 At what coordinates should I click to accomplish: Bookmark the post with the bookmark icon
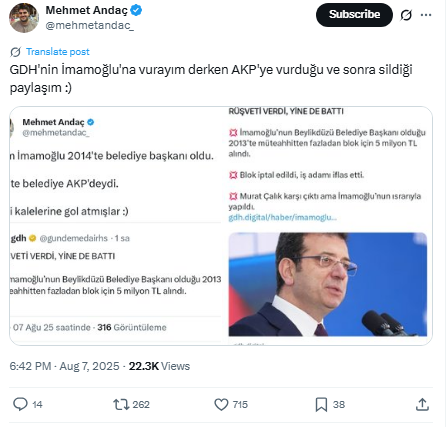pyautogui.click(x=321, y=404)
